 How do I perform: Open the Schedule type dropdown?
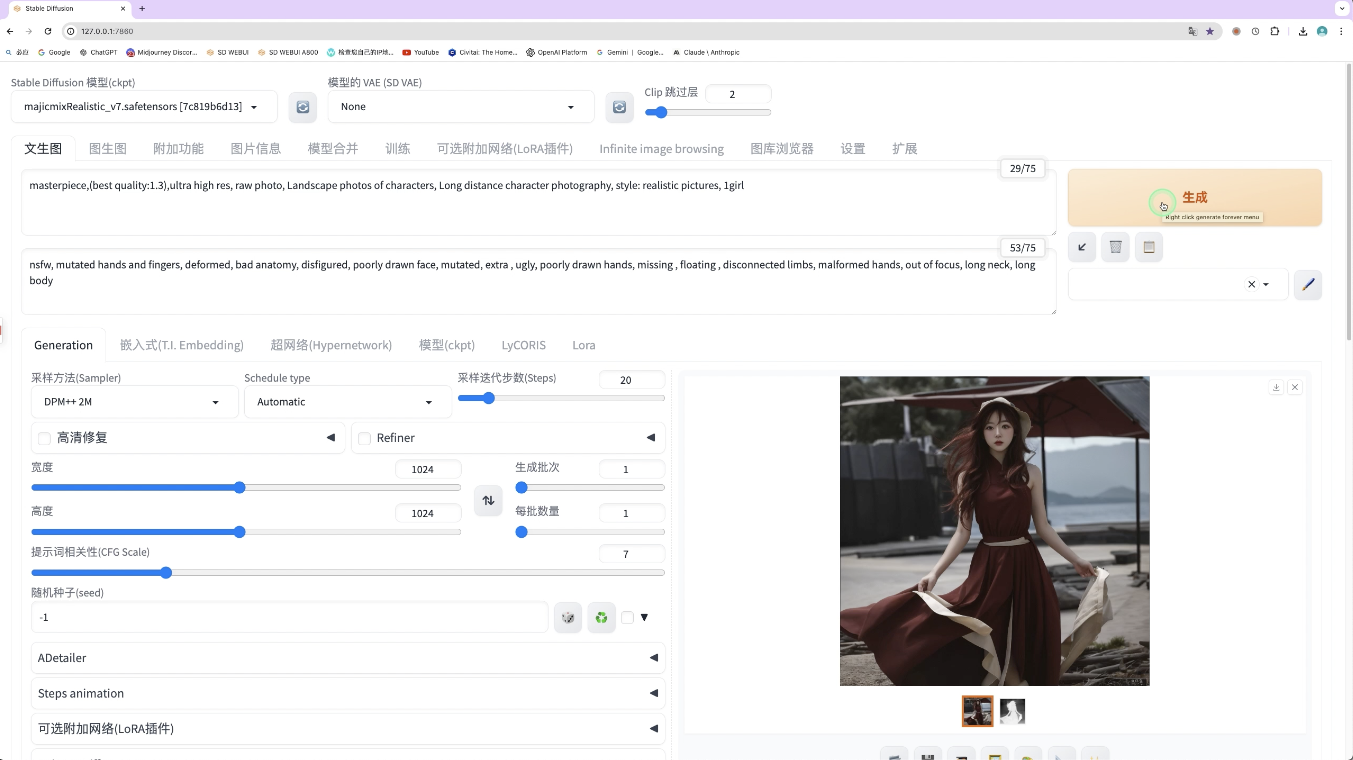(348, 402)
